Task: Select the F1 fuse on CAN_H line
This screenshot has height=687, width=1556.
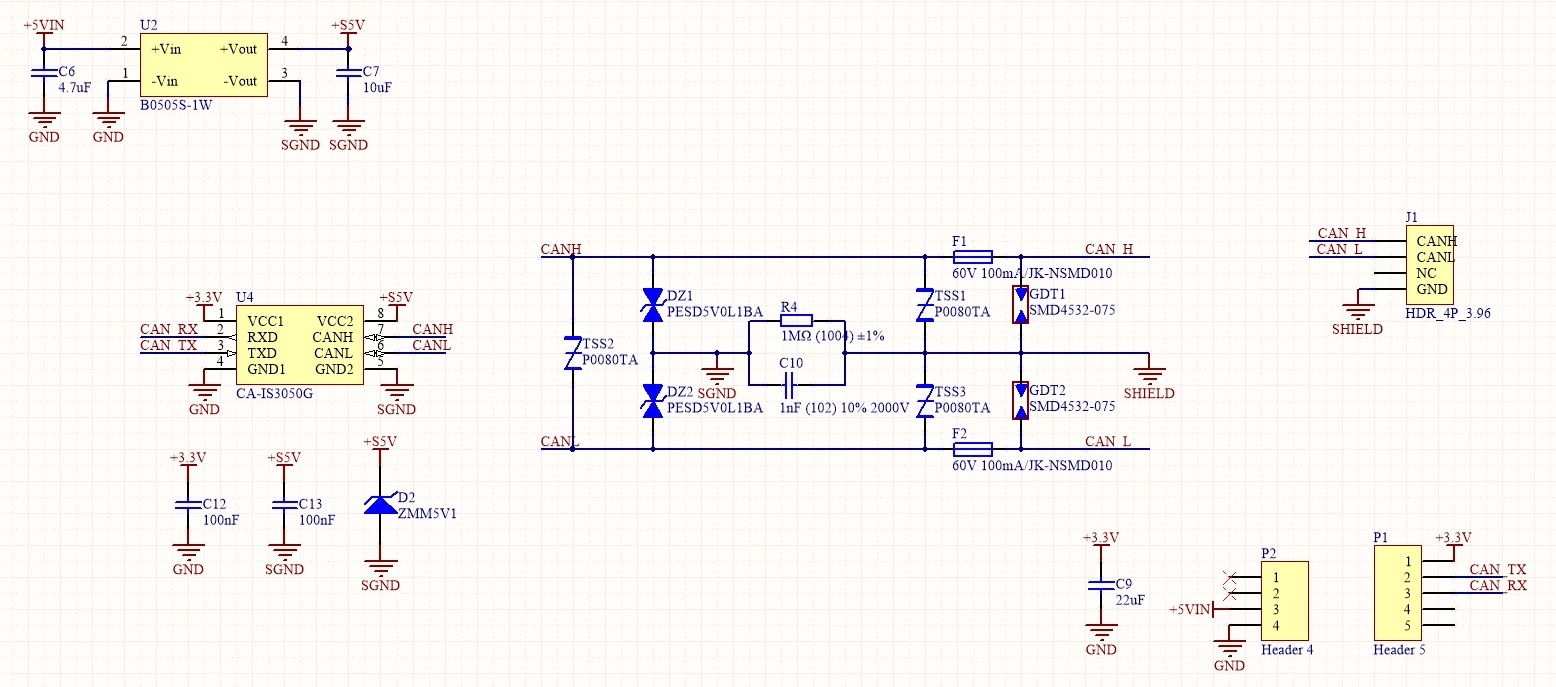Action: [972, 257]
